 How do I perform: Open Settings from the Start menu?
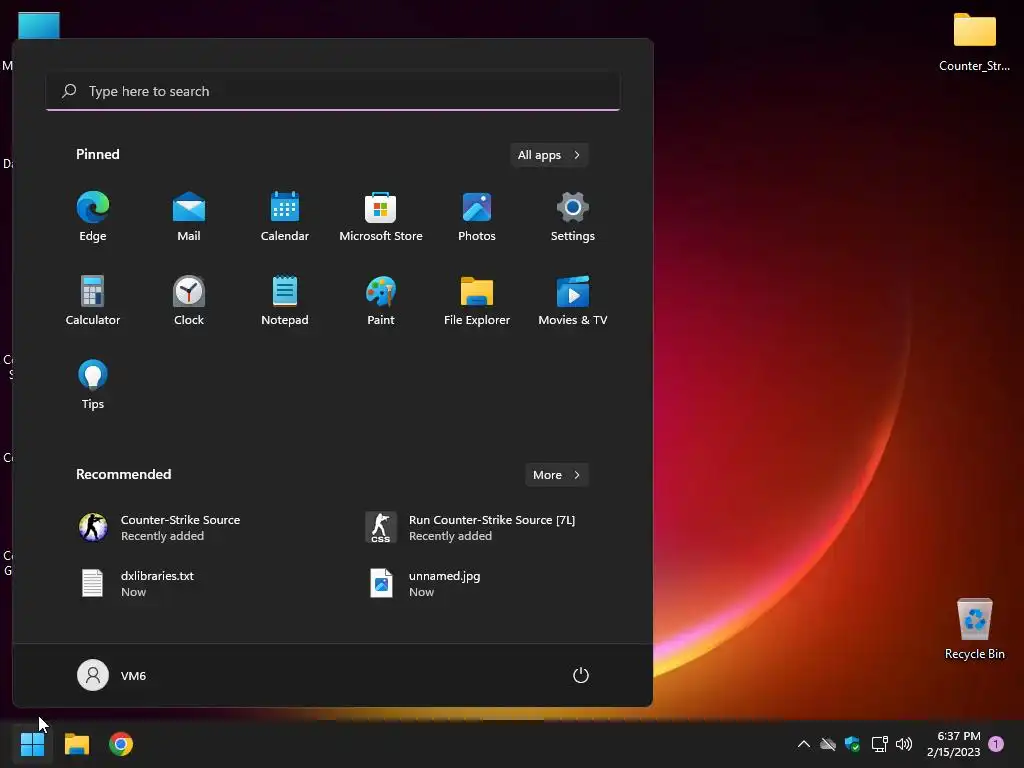pos(573,217)
